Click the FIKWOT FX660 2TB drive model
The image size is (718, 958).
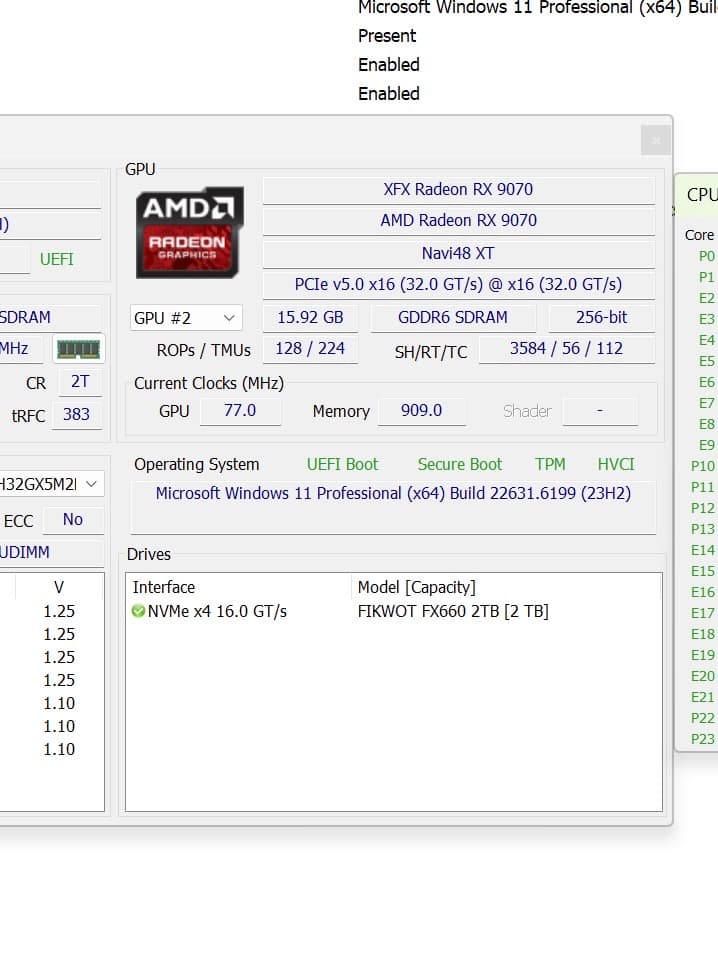453,611
